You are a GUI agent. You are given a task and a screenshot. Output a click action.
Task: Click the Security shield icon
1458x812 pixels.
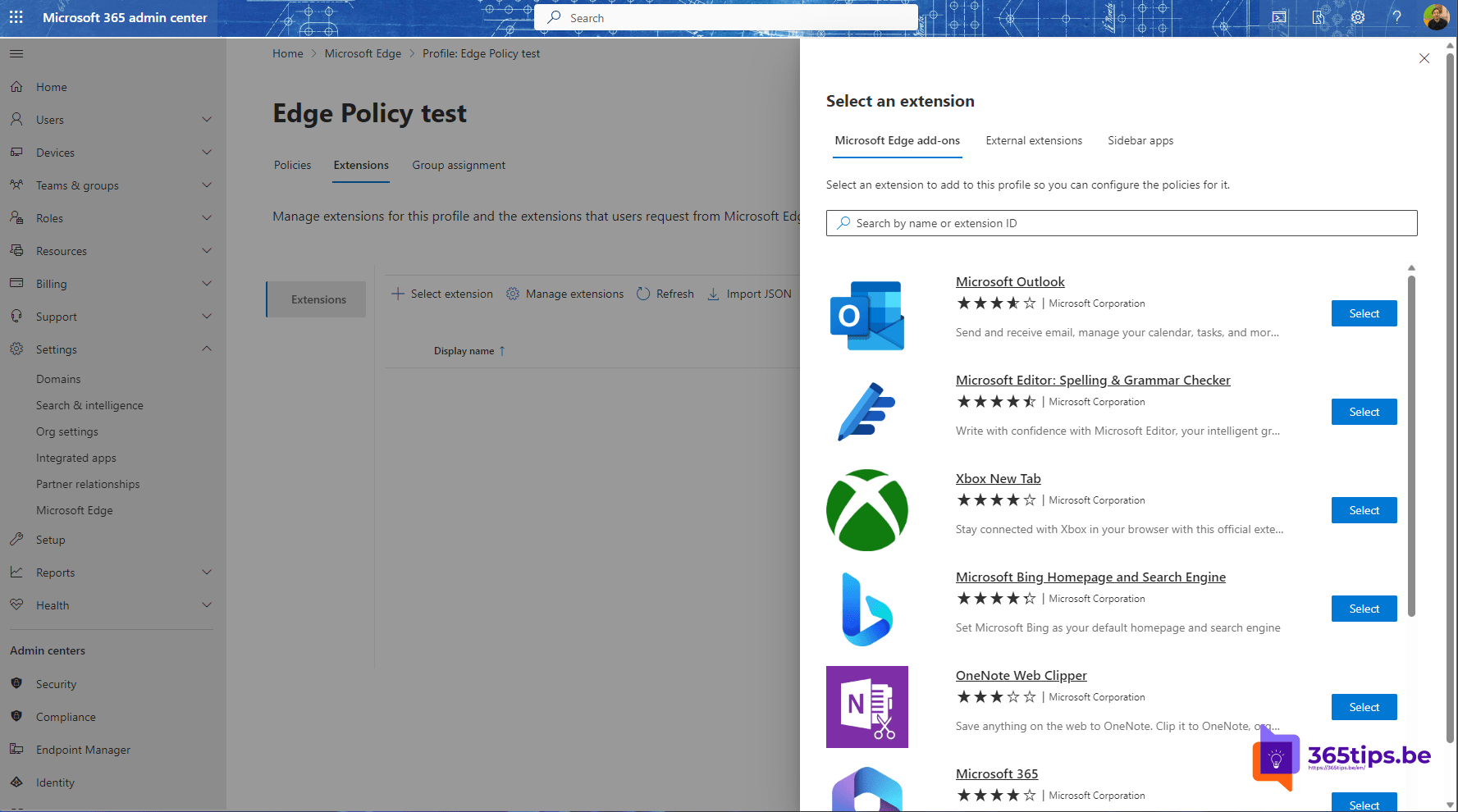pyautogui.click(x=16, y=683)
